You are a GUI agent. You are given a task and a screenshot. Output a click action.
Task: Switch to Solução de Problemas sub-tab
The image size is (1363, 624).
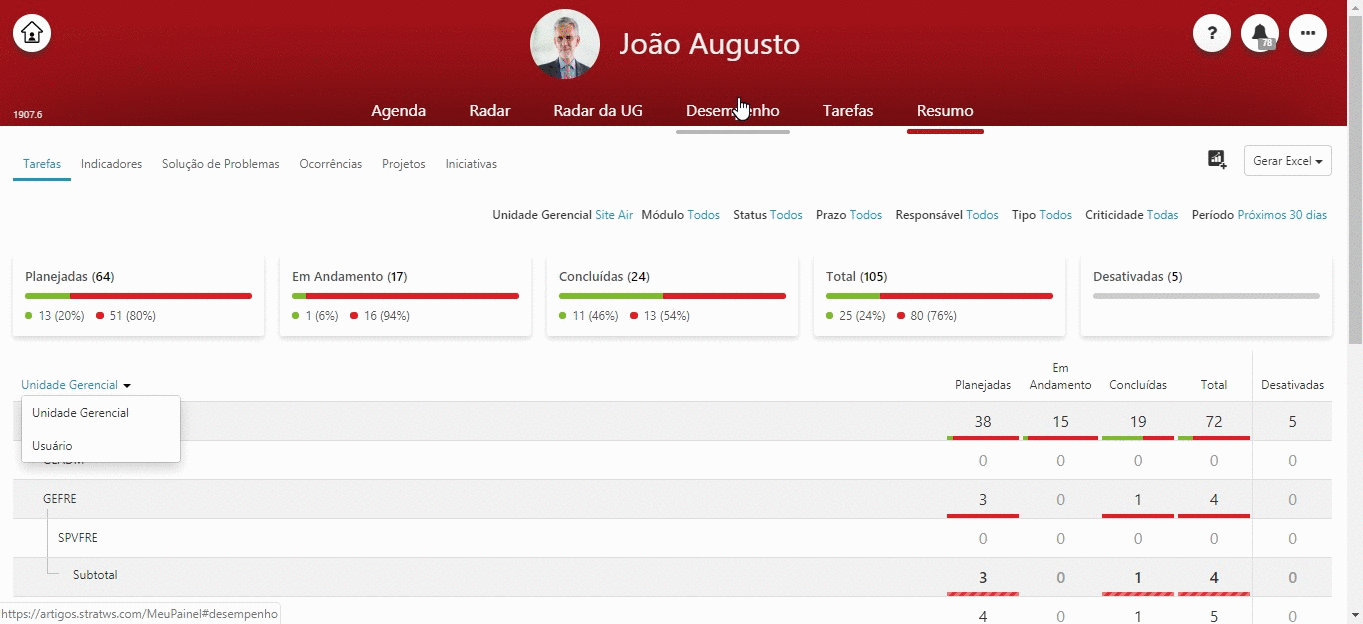(221, 164)
